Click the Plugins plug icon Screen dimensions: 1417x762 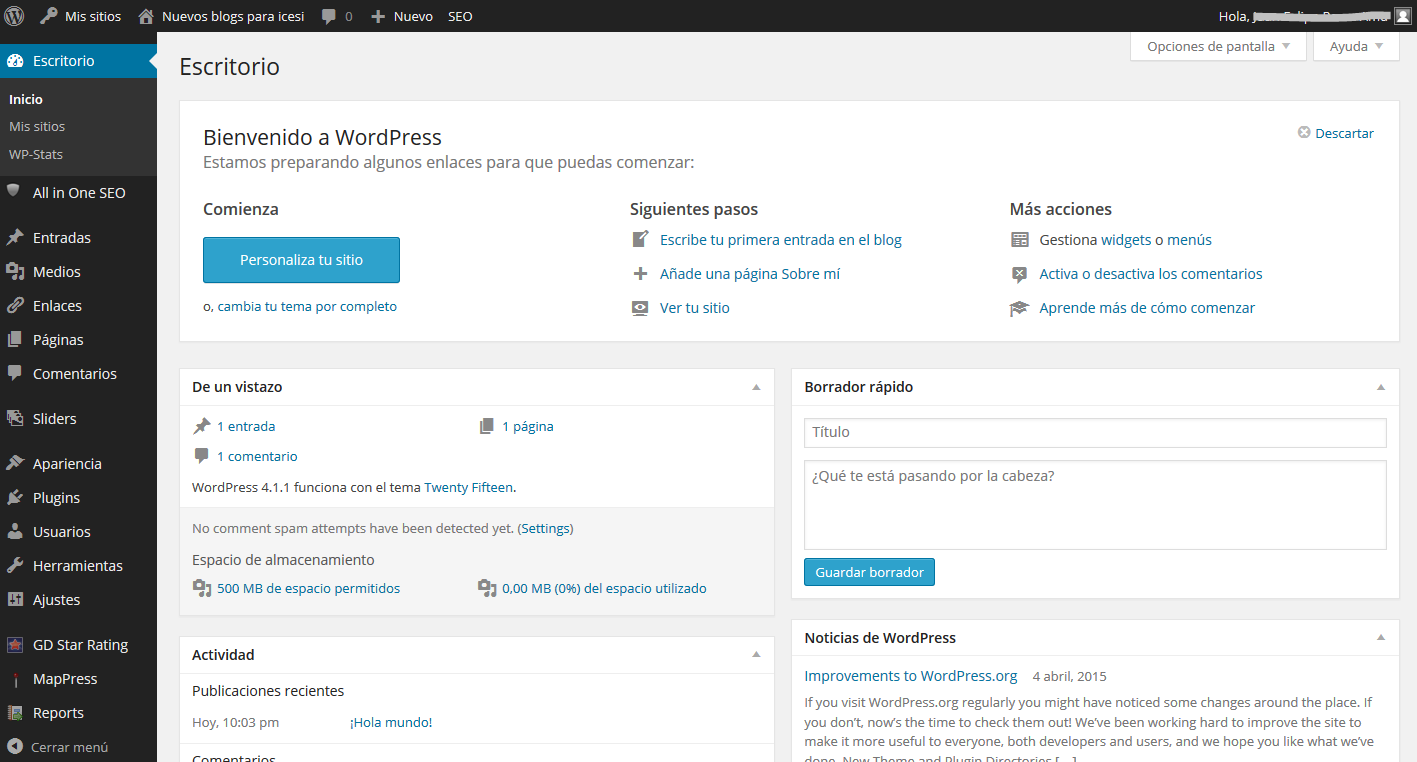click(15, 498)
